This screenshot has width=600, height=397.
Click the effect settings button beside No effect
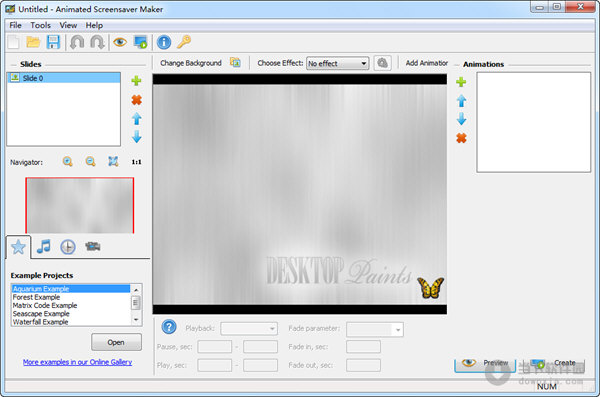click(x=382, y=63)
